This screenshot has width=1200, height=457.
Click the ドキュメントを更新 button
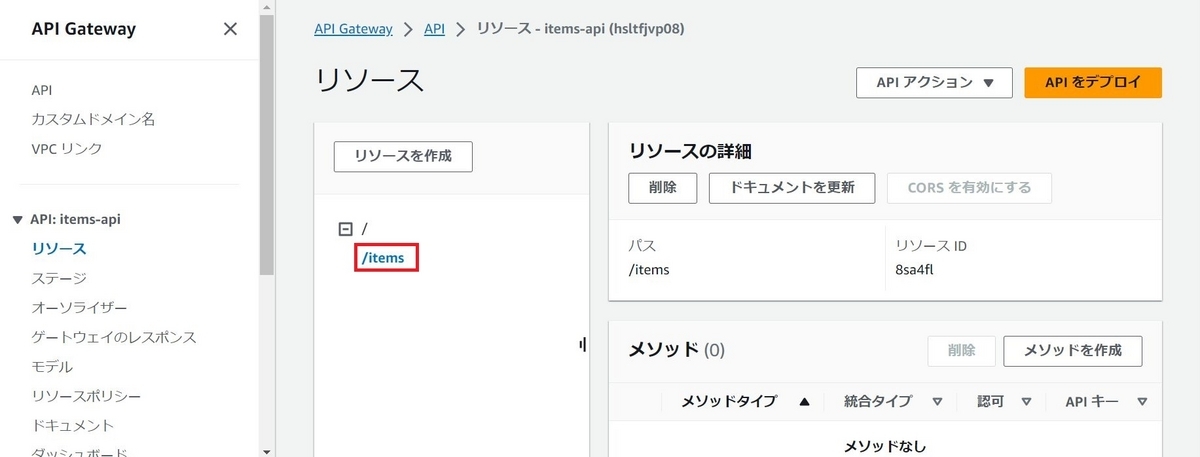(792, 188)
